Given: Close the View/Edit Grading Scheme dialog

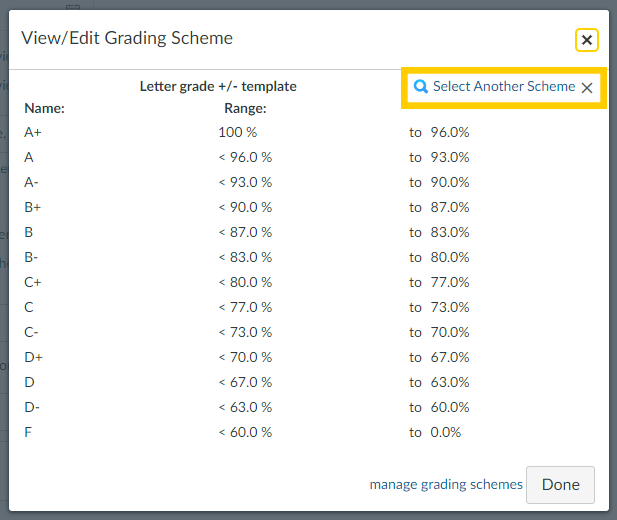Looking at the screenshot, I should coord(586,40).
